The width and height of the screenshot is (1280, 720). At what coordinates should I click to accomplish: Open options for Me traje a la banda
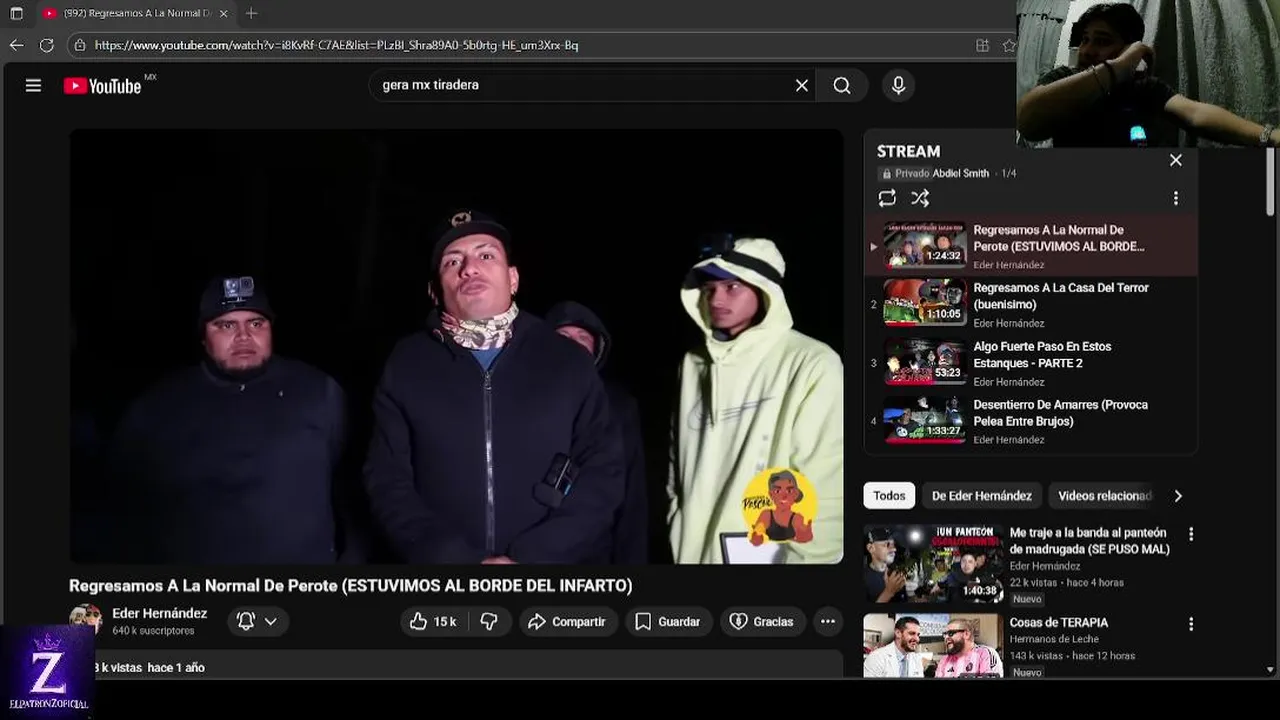point(1190,534)
